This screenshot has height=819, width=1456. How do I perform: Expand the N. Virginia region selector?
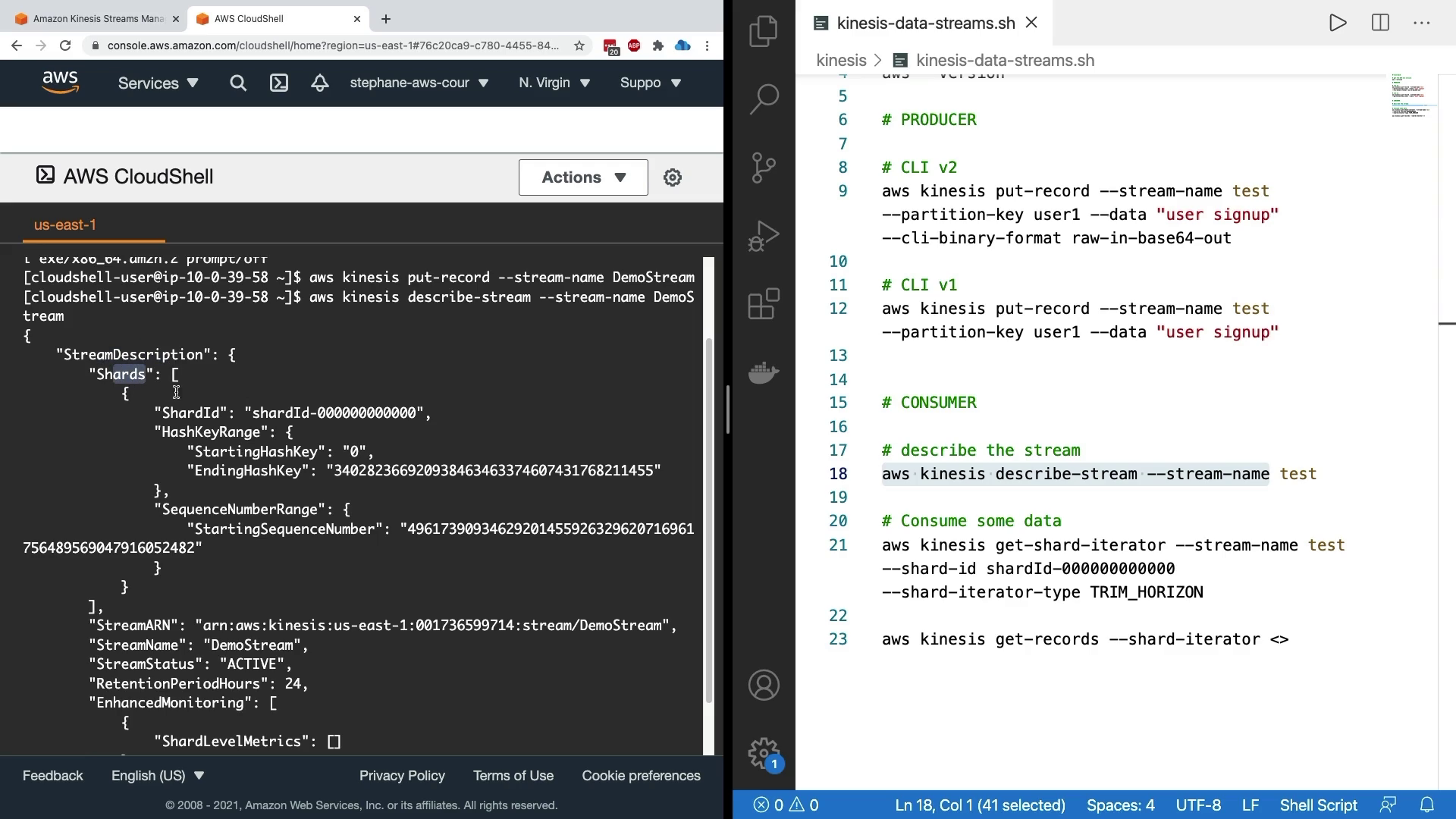click(554, 83)
